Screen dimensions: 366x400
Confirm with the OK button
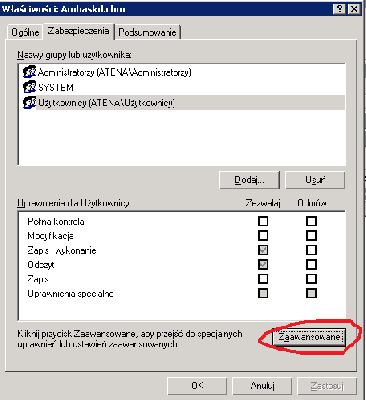tap(197, 386)
